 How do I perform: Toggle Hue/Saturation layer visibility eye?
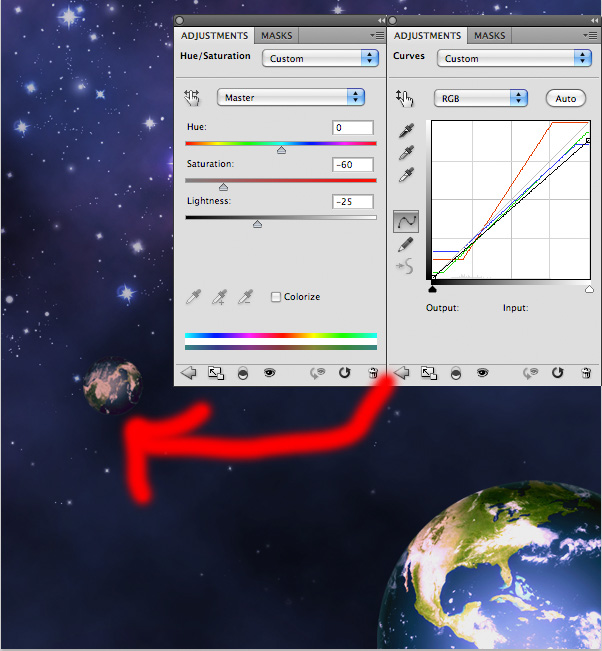tap(269, 373)
